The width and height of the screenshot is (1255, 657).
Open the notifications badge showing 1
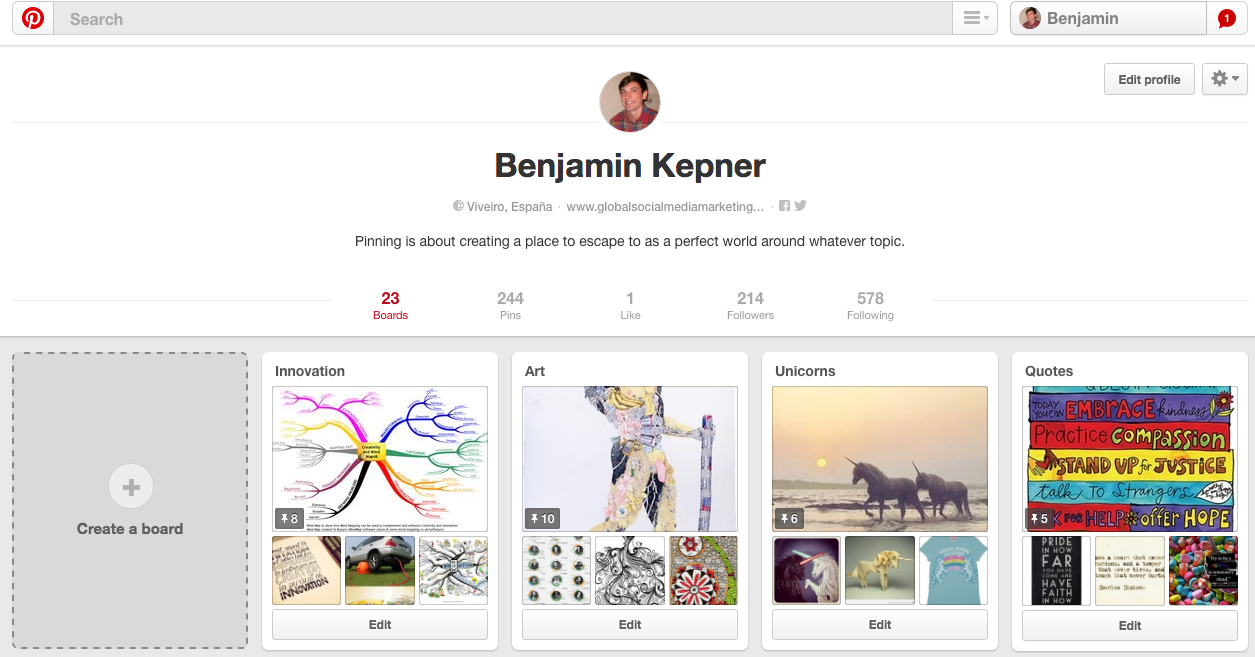click(x=1226, y=18)
